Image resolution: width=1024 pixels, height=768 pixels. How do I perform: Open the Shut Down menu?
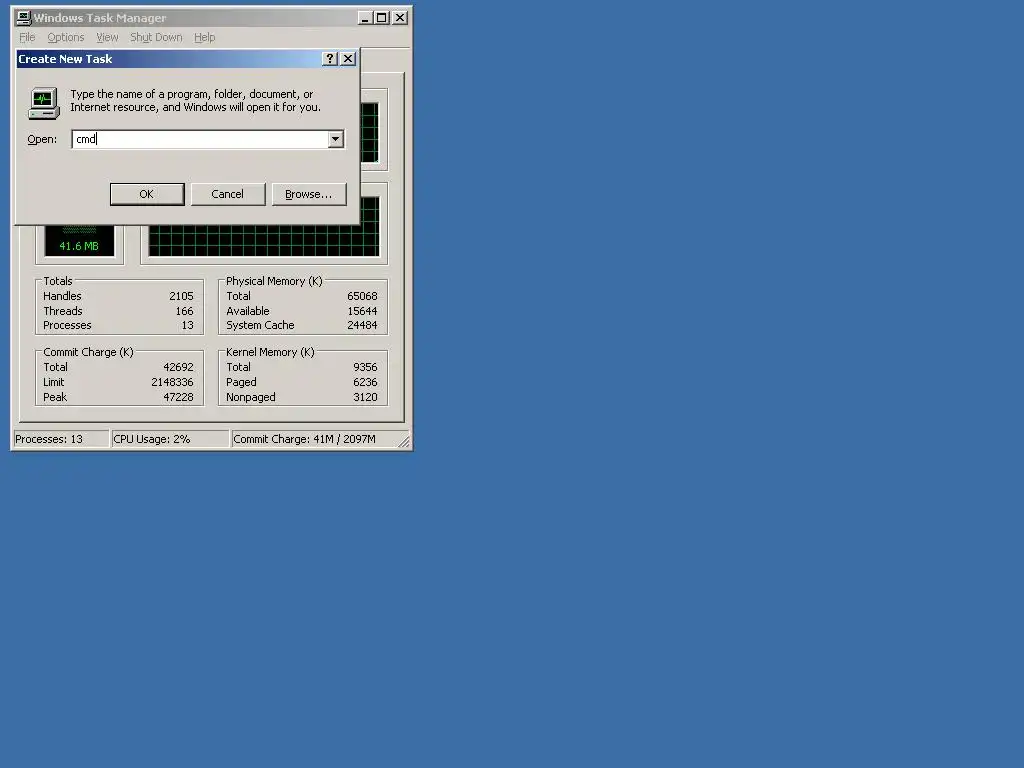(x=156, y=37)
